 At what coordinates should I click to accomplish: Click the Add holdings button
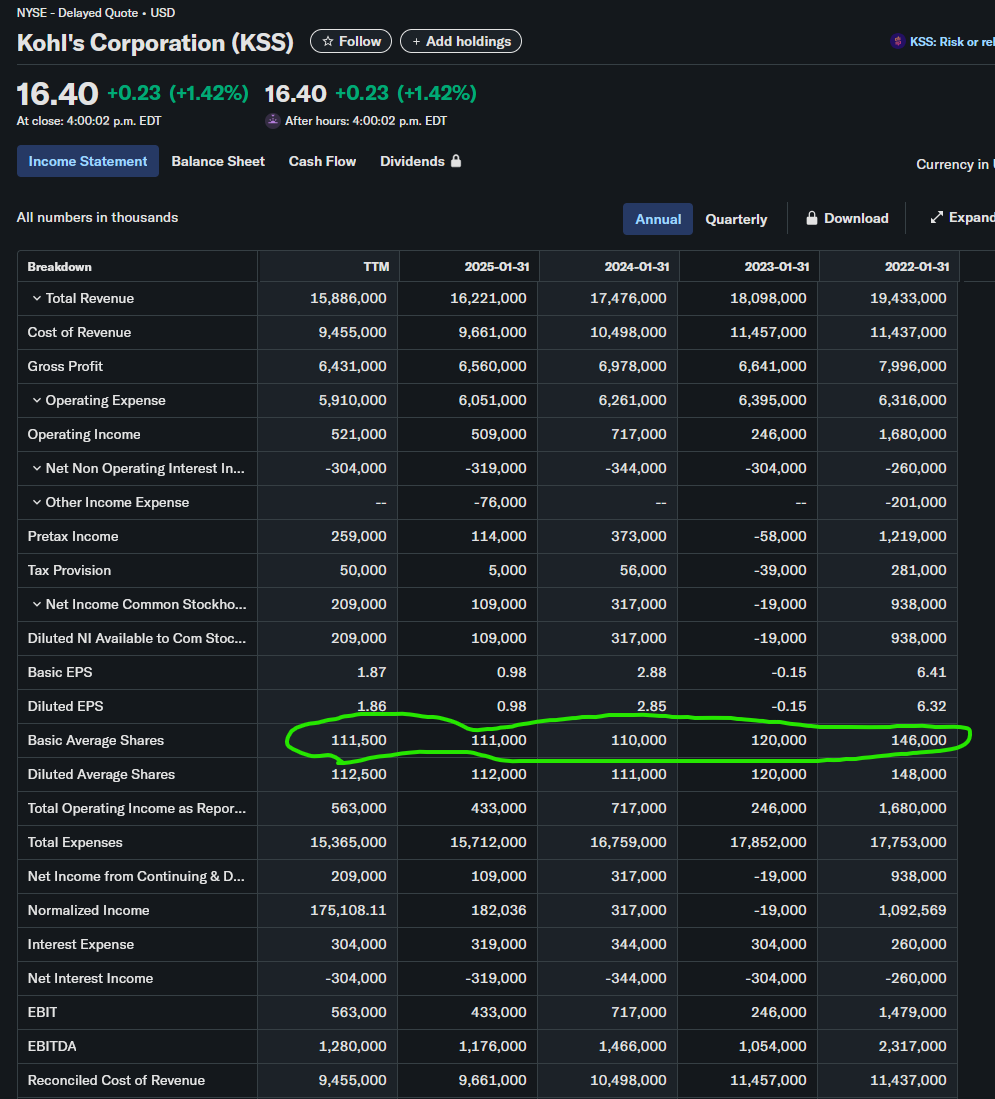click(461, 41)
